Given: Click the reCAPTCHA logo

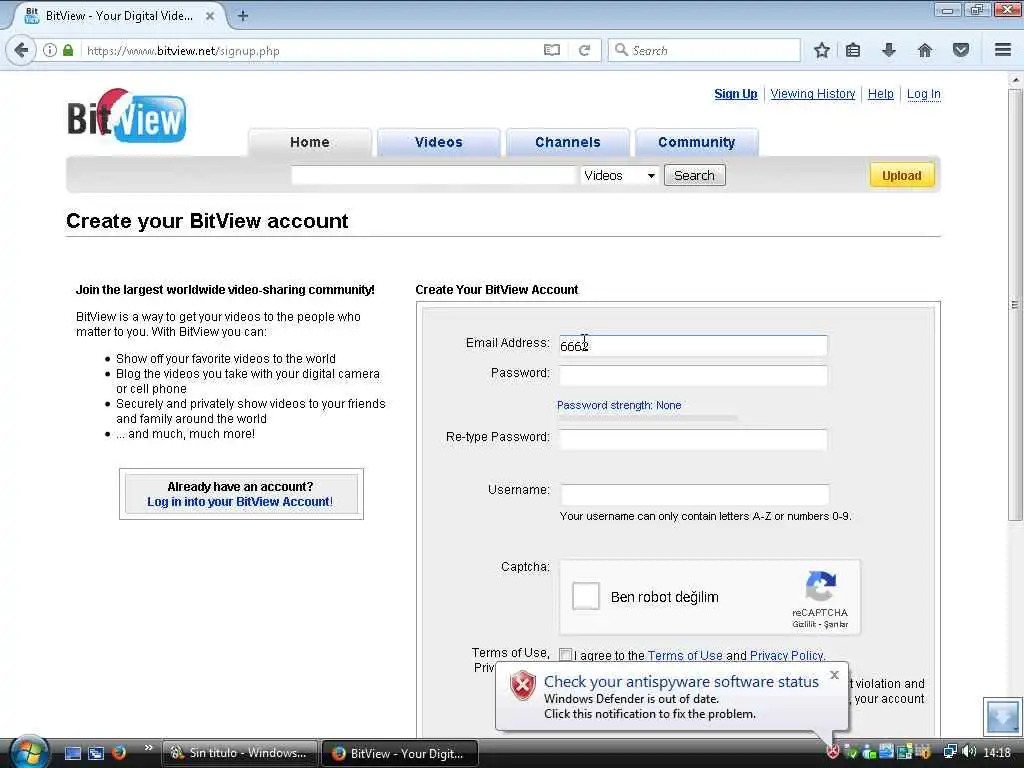Looking at the screenshot, I should click(x=820, y=586).
